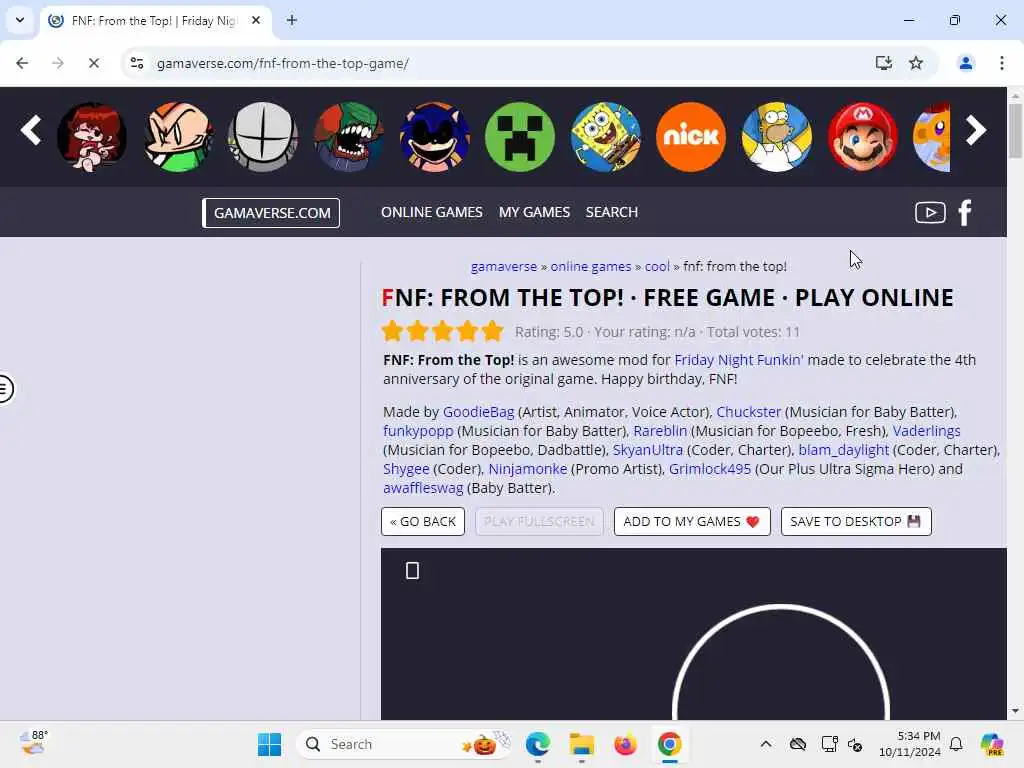
Task: Click the gamaverse breadcrumb link
Action: pyautogui.click(x=504, y=266)
